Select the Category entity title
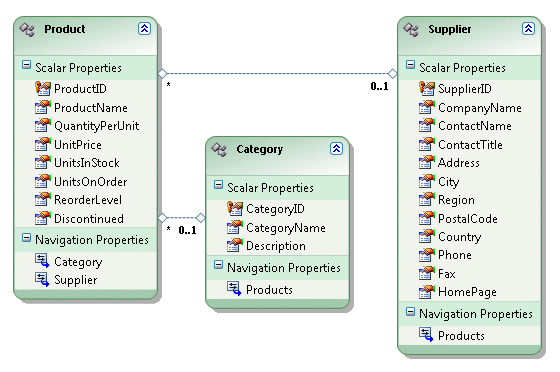 (260, 149)
